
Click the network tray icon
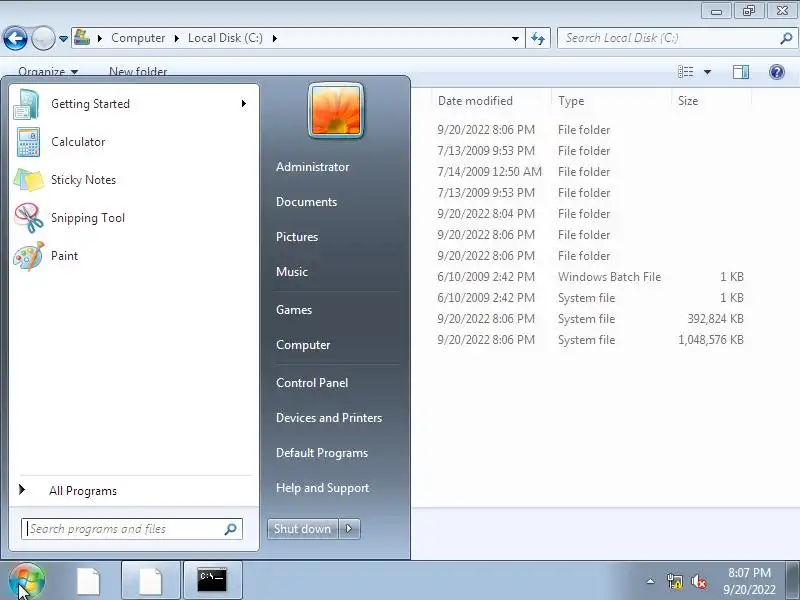tap(674, 581)
